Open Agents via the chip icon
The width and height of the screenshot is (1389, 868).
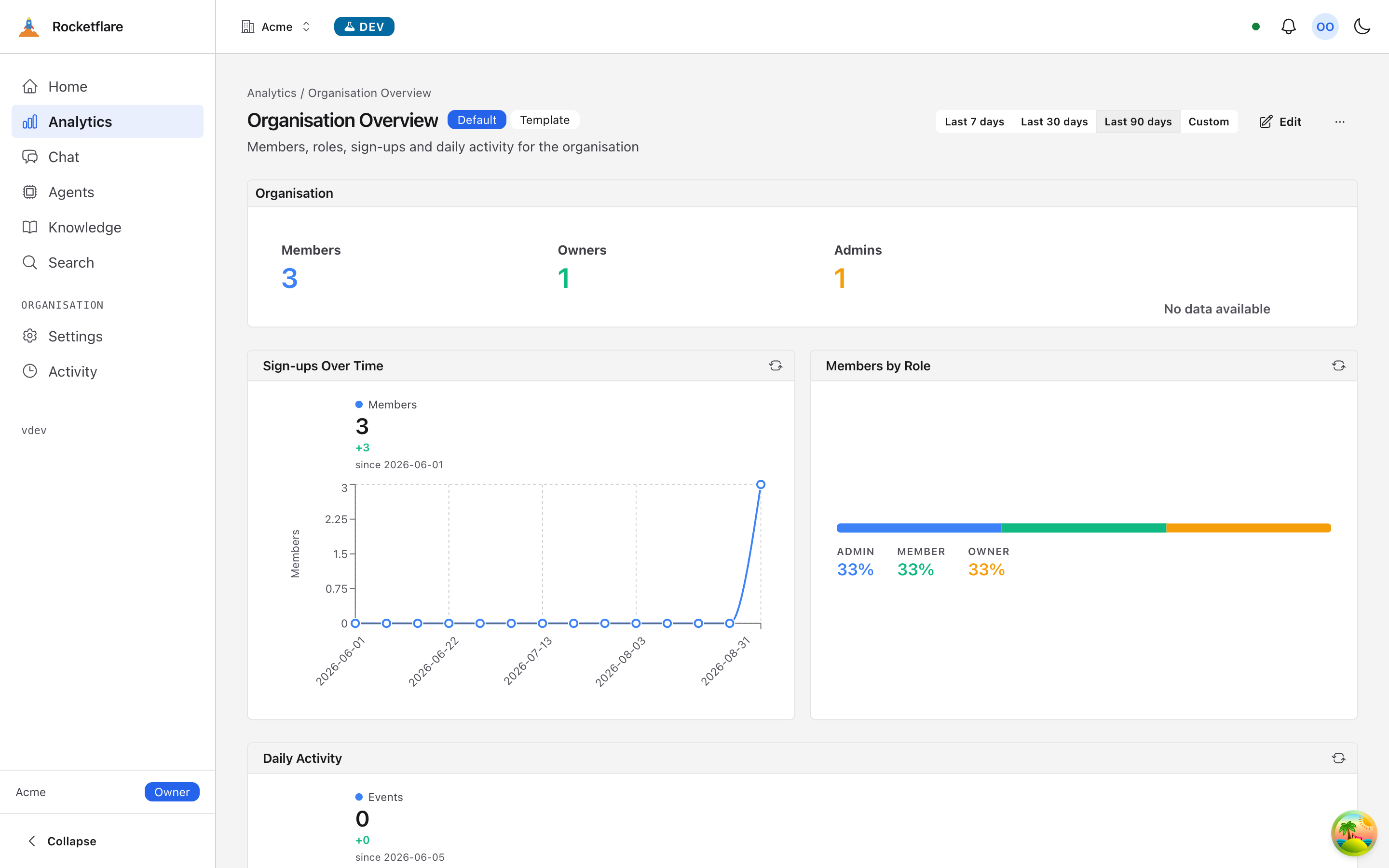coord(30,192)
